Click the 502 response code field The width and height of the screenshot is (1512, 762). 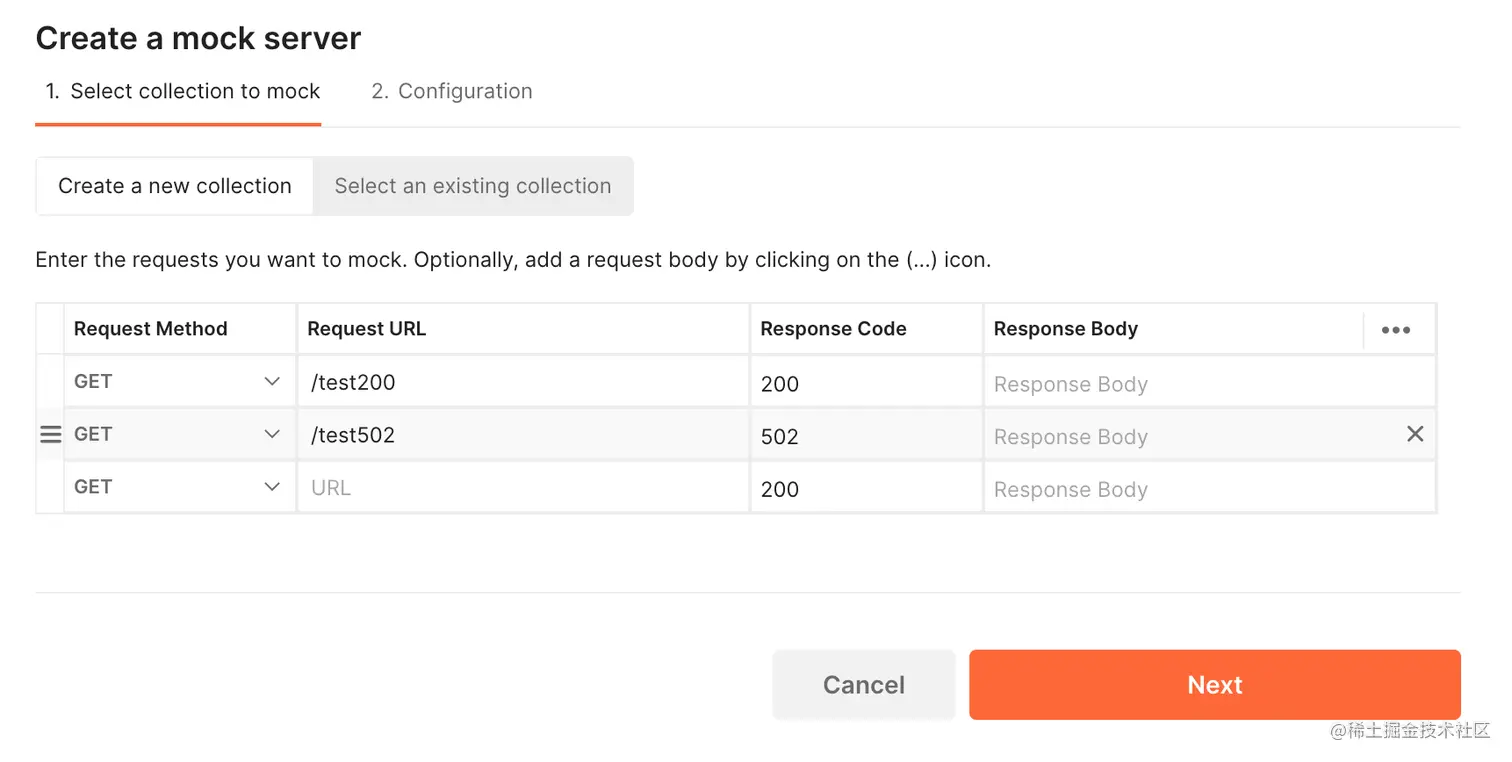866,437
